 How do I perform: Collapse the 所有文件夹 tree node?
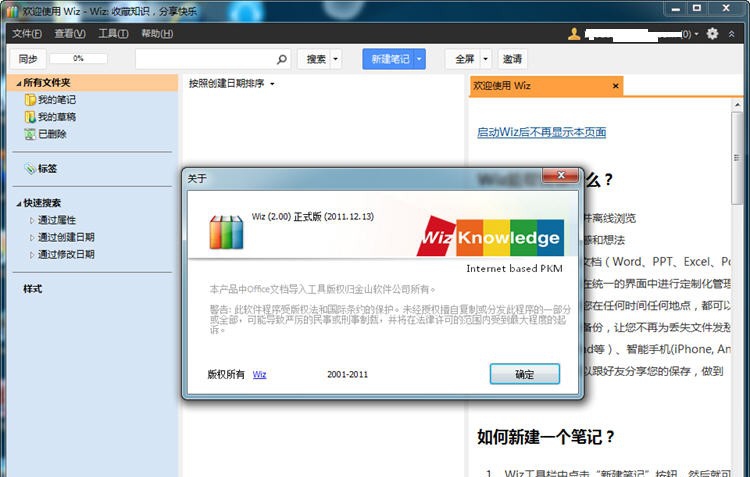(19, 83)
